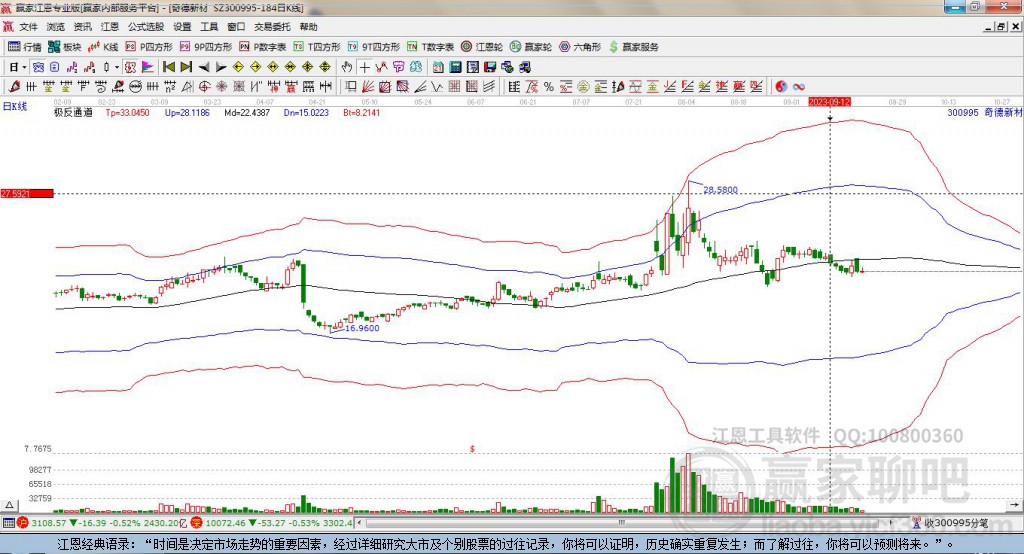Click the 极反通道 indicator name
The height and width of the screenshot is (554, 1024).
(x=73, y=112)
